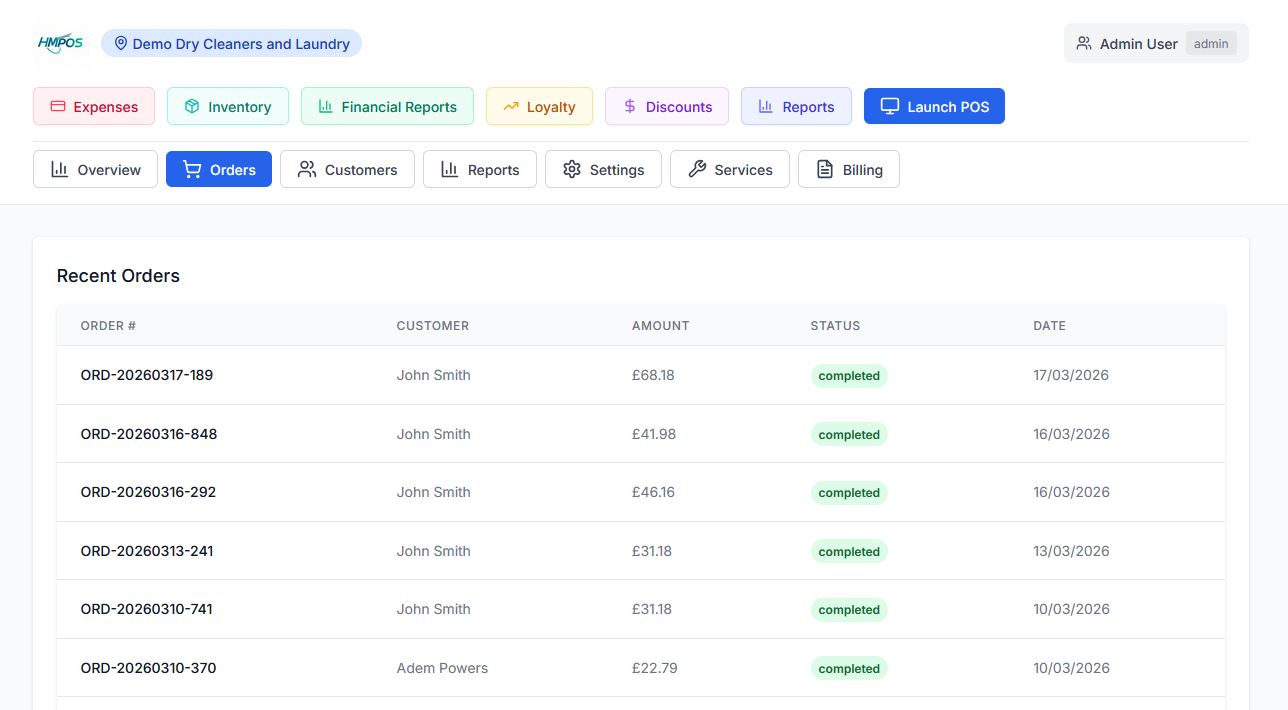Open Expenses via its card icon
The height and width of the screenshot is (710, 1288).
tap(58, 107)
